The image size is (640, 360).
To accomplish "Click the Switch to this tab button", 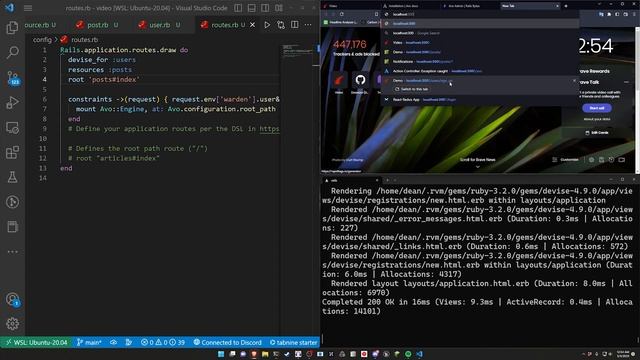I will (411, 89).
